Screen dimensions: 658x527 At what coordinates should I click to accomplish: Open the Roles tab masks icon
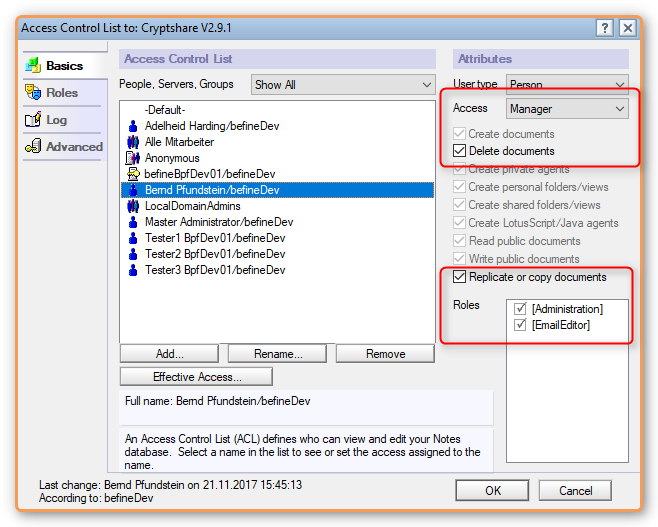point(33,92)
